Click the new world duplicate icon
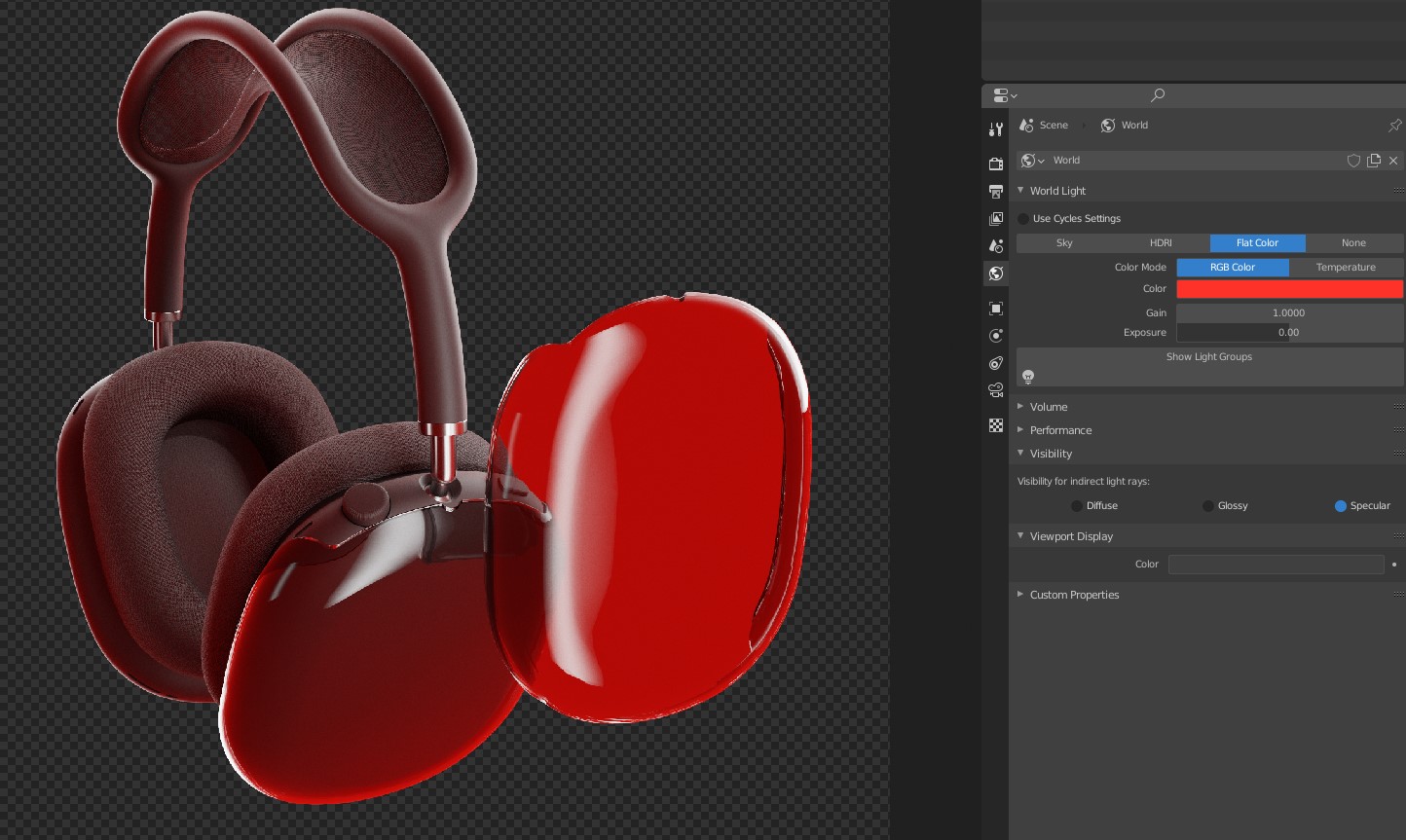 tap(1374, 161)
